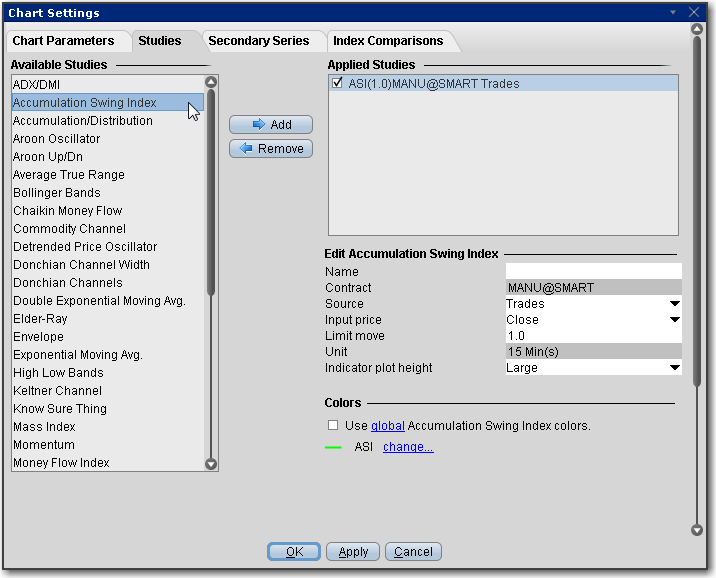Screen dimensions: 716x578
Task: Click scroll-down arrow of dialog's right scrollbar
Action: click(697, 530)
